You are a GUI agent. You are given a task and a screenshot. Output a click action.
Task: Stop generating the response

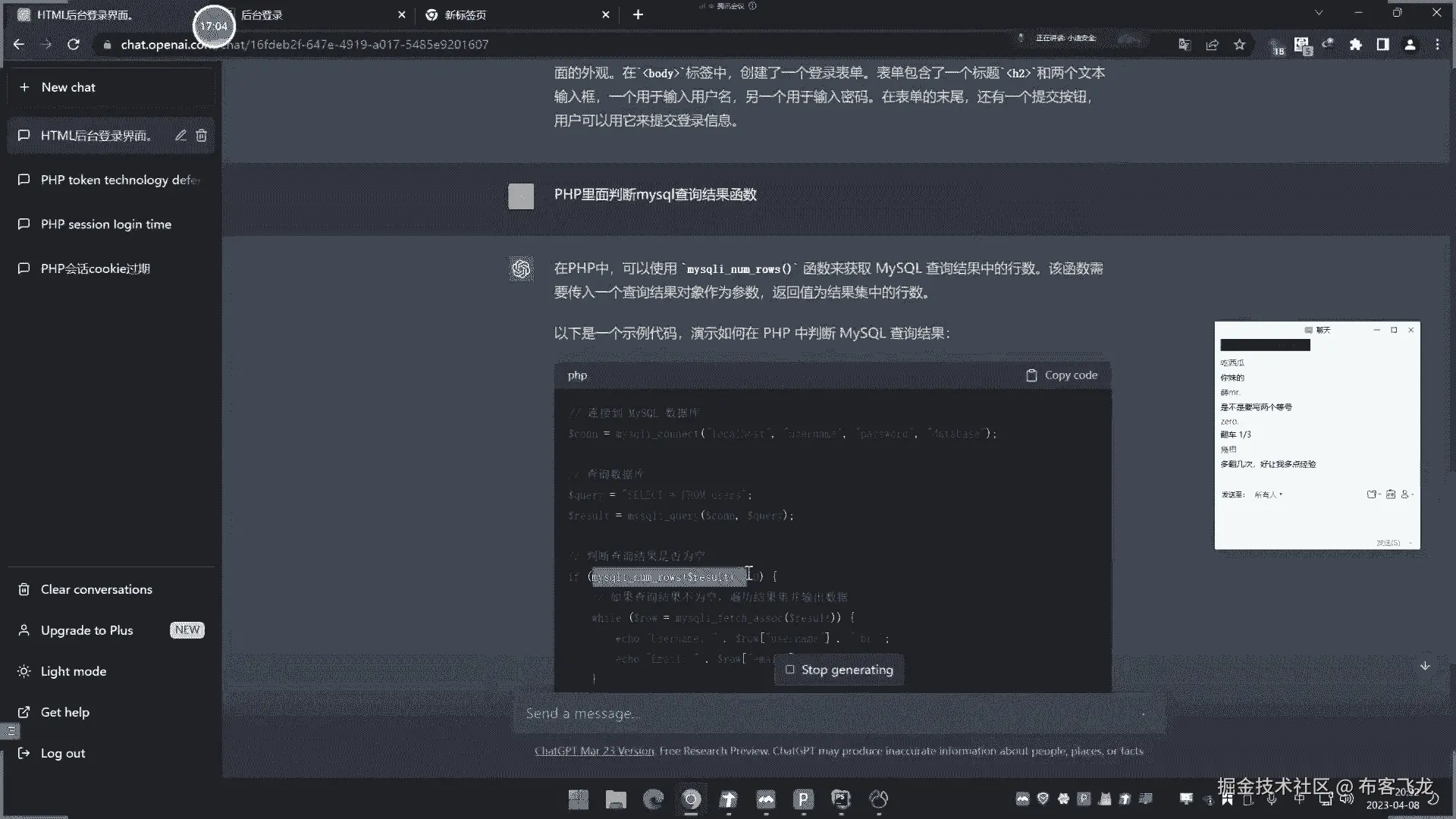pyautogui.click(x=839, y=670)
